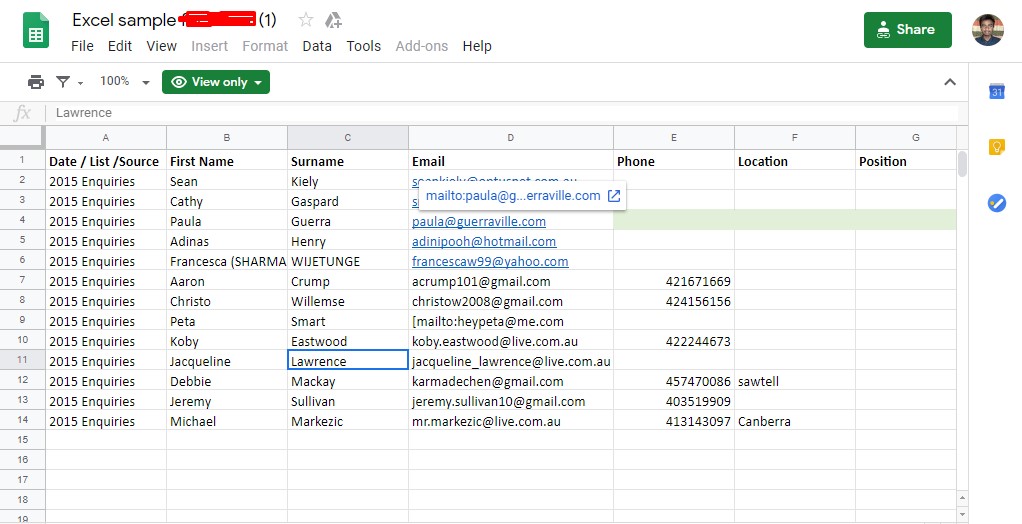The width and height of the screenshot is (1022, 524).
Task: Open the File menu
Action: click(82, 46)
